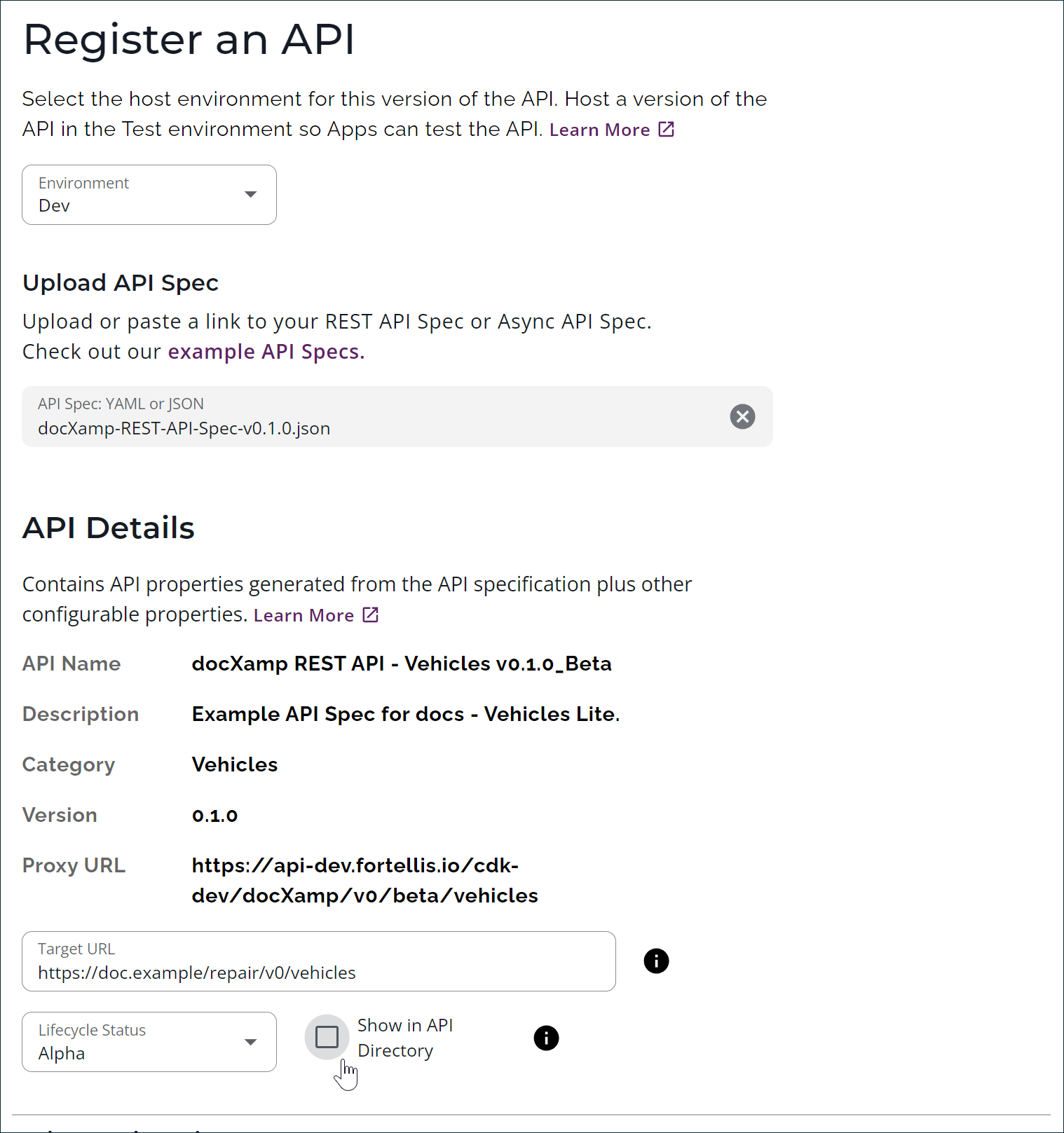The image size is (1064, 1133).
Task: Click Learn More under API Details description
Action: coord(303,614)
